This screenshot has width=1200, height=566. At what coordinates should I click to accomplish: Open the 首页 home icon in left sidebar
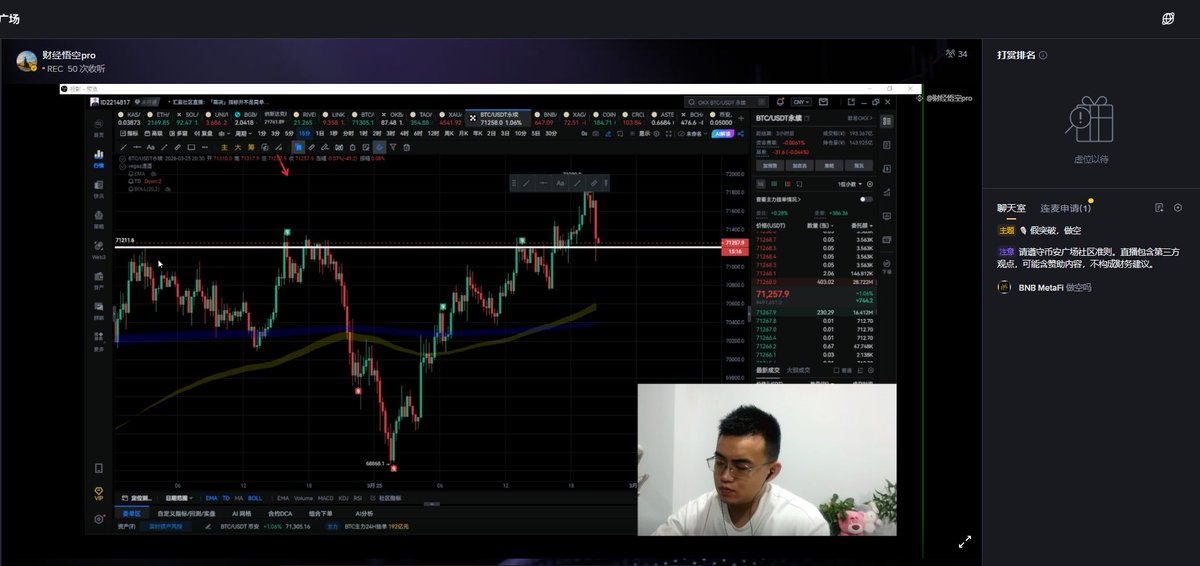click(x=99, y=127)
